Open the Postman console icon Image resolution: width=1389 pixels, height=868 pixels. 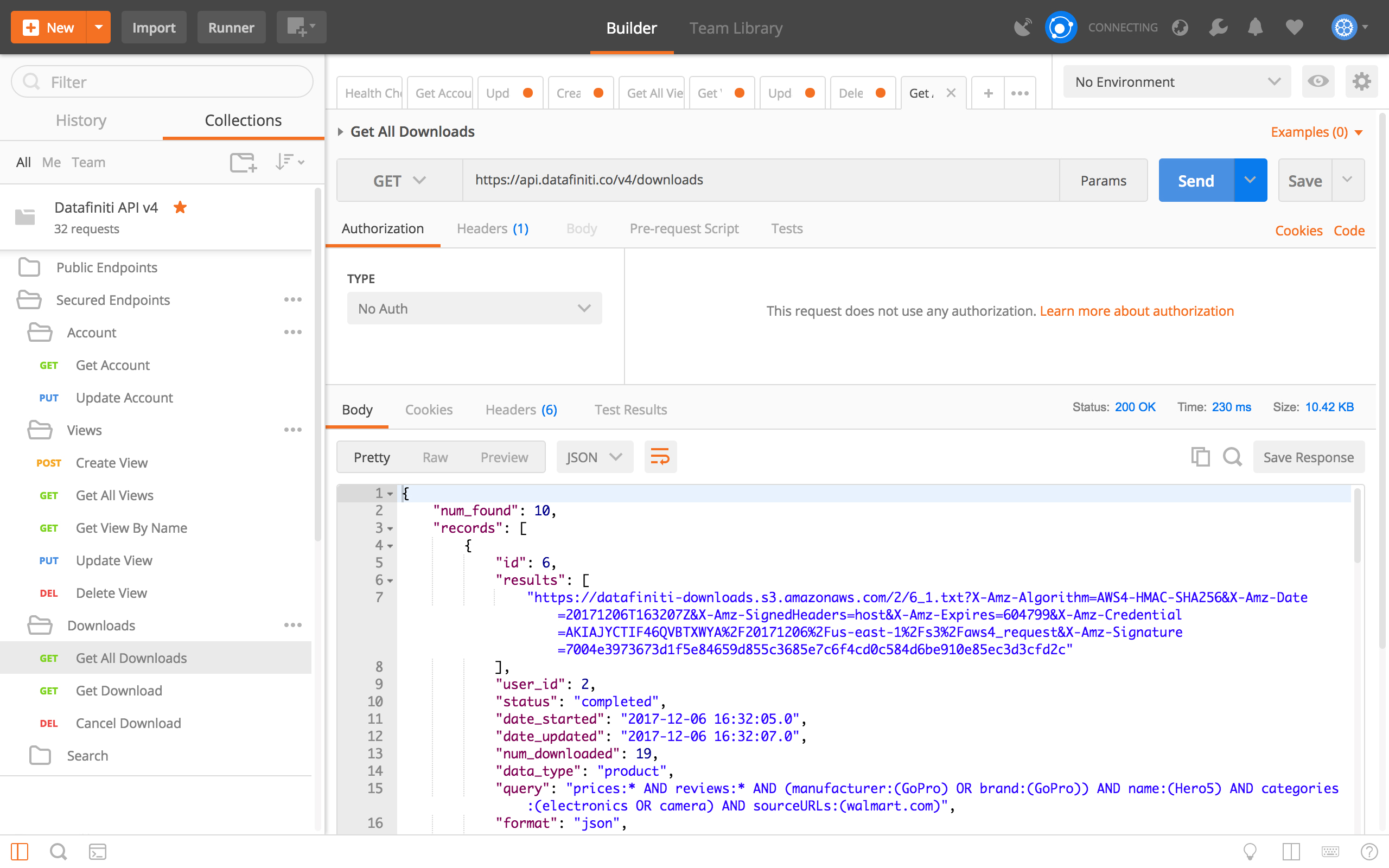97,851
